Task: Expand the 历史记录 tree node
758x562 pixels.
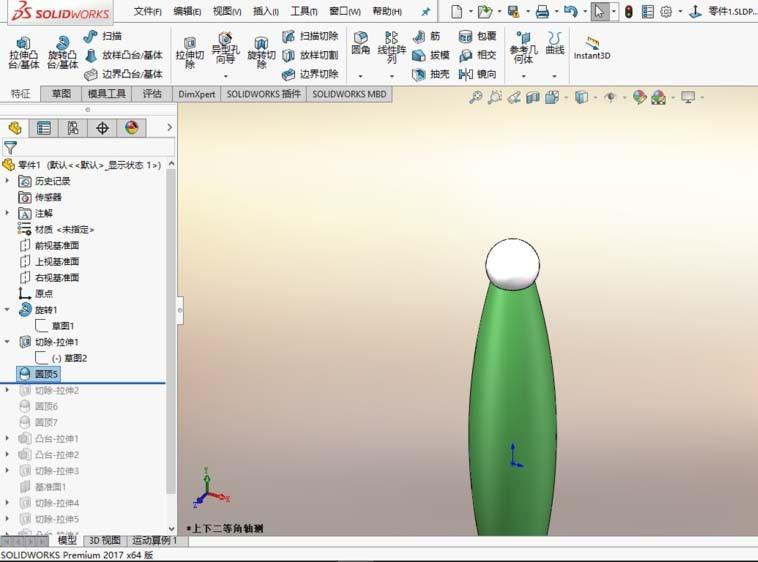Action: click(7, 180)
